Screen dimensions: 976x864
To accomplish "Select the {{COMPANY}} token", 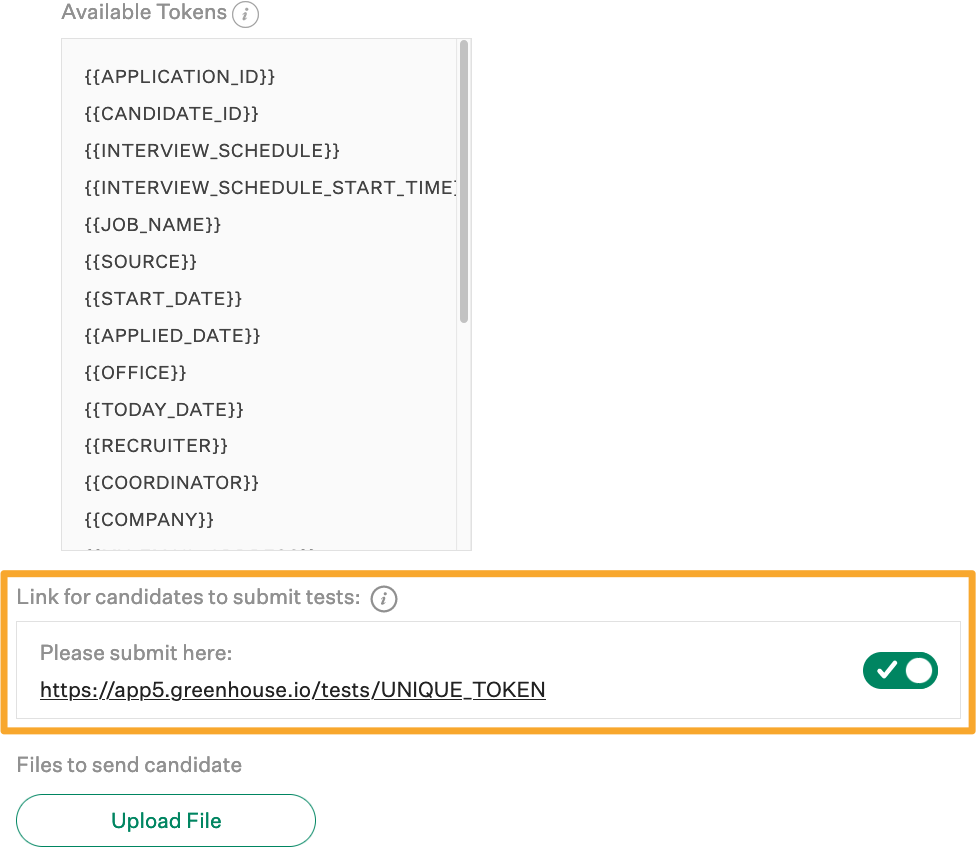I will (150, 519).
